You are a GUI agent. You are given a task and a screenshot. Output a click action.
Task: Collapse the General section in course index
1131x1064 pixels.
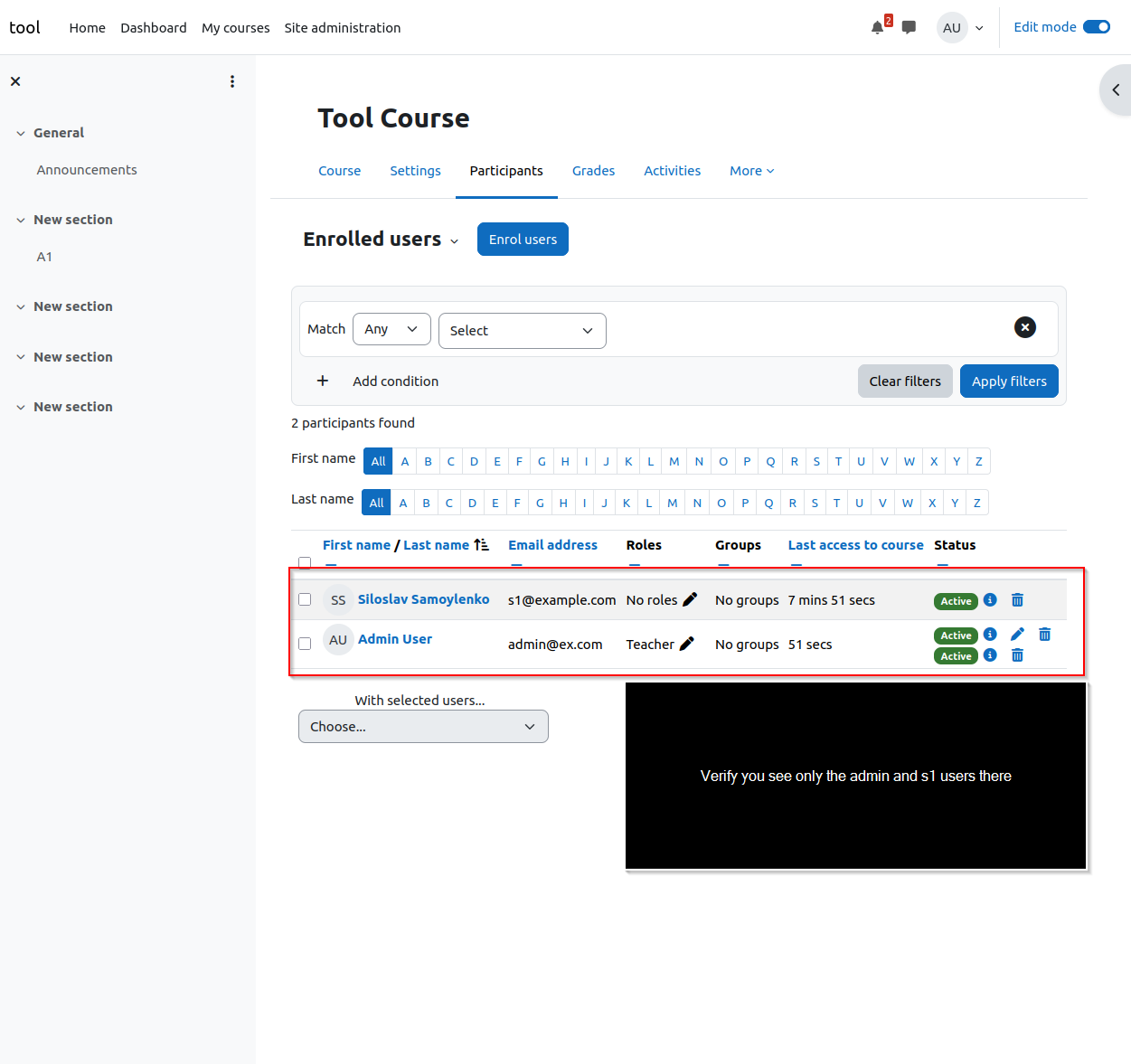pyautogui.click(x=21, y=133)
